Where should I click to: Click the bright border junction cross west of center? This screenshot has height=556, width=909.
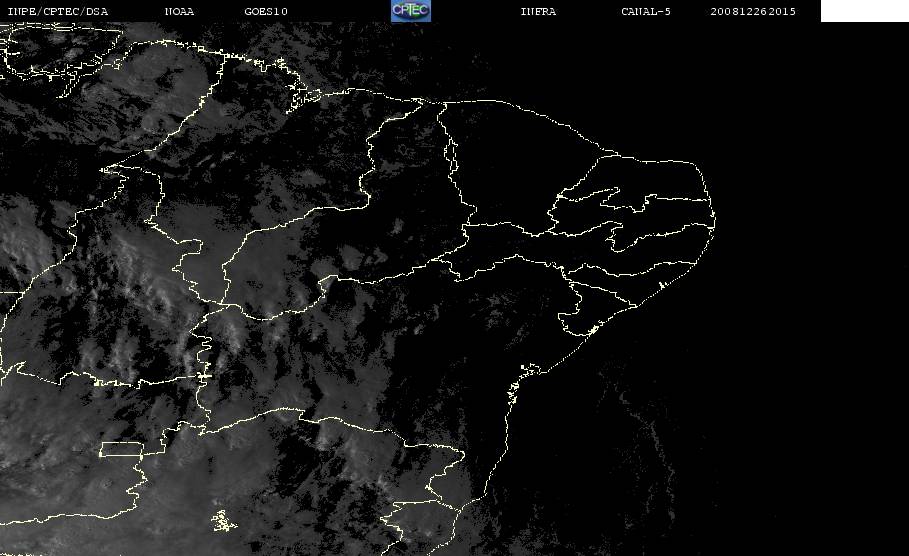[x=204, y=376]
